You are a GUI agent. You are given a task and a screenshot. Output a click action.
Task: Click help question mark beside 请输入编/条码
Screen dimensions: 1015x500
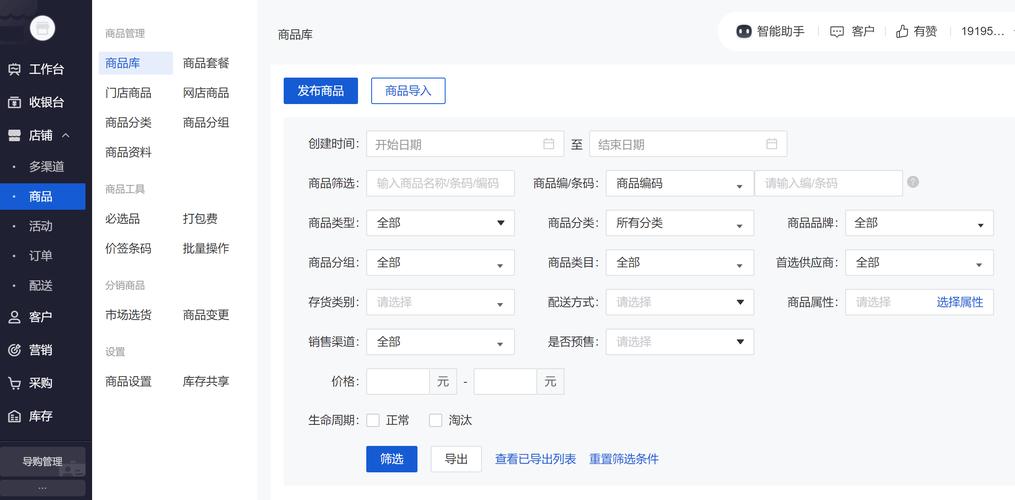(x=913, y=182)
